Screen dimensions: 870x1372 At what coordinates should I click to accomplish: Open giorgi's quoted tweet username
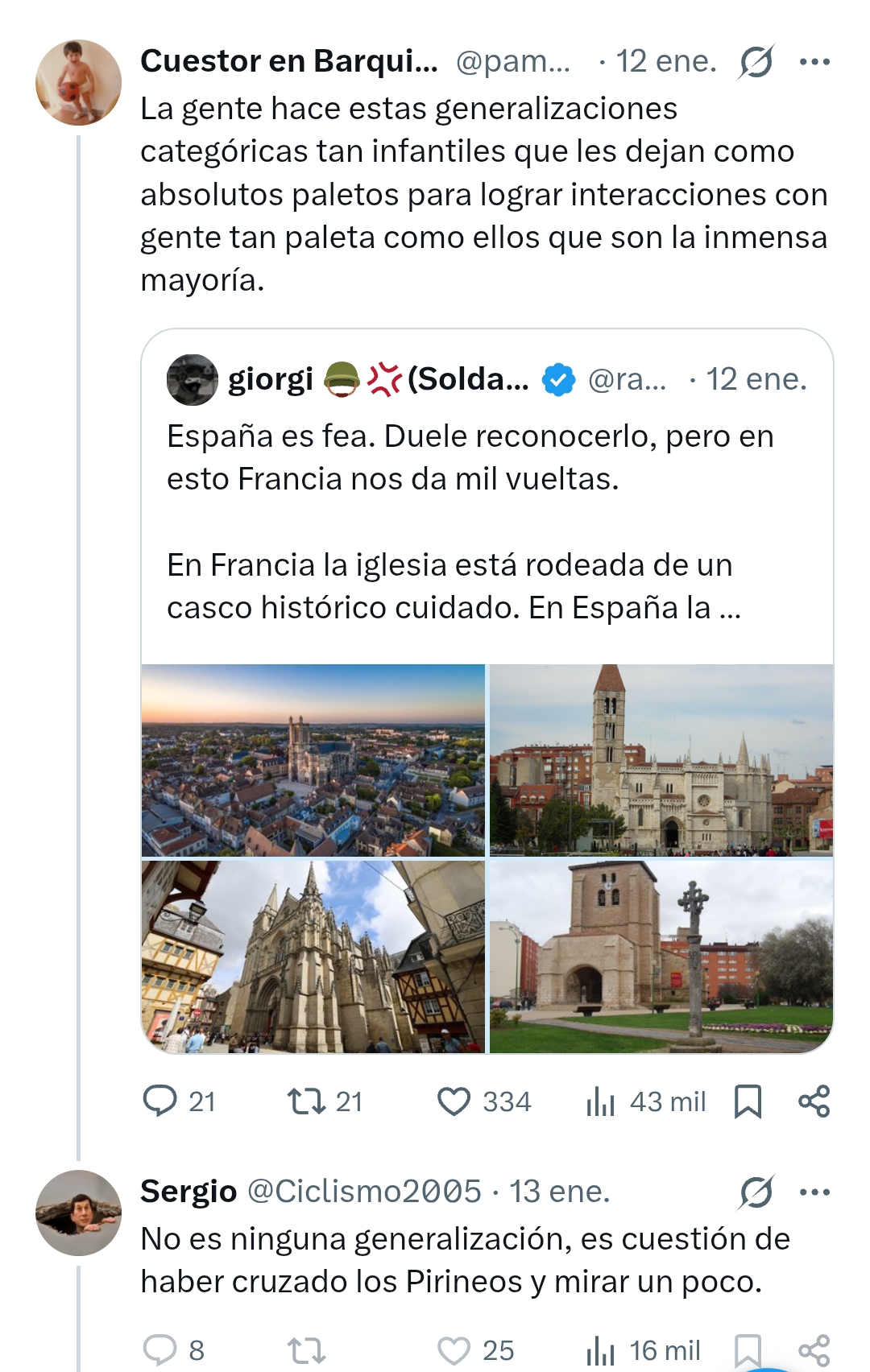tap(271, 379)
